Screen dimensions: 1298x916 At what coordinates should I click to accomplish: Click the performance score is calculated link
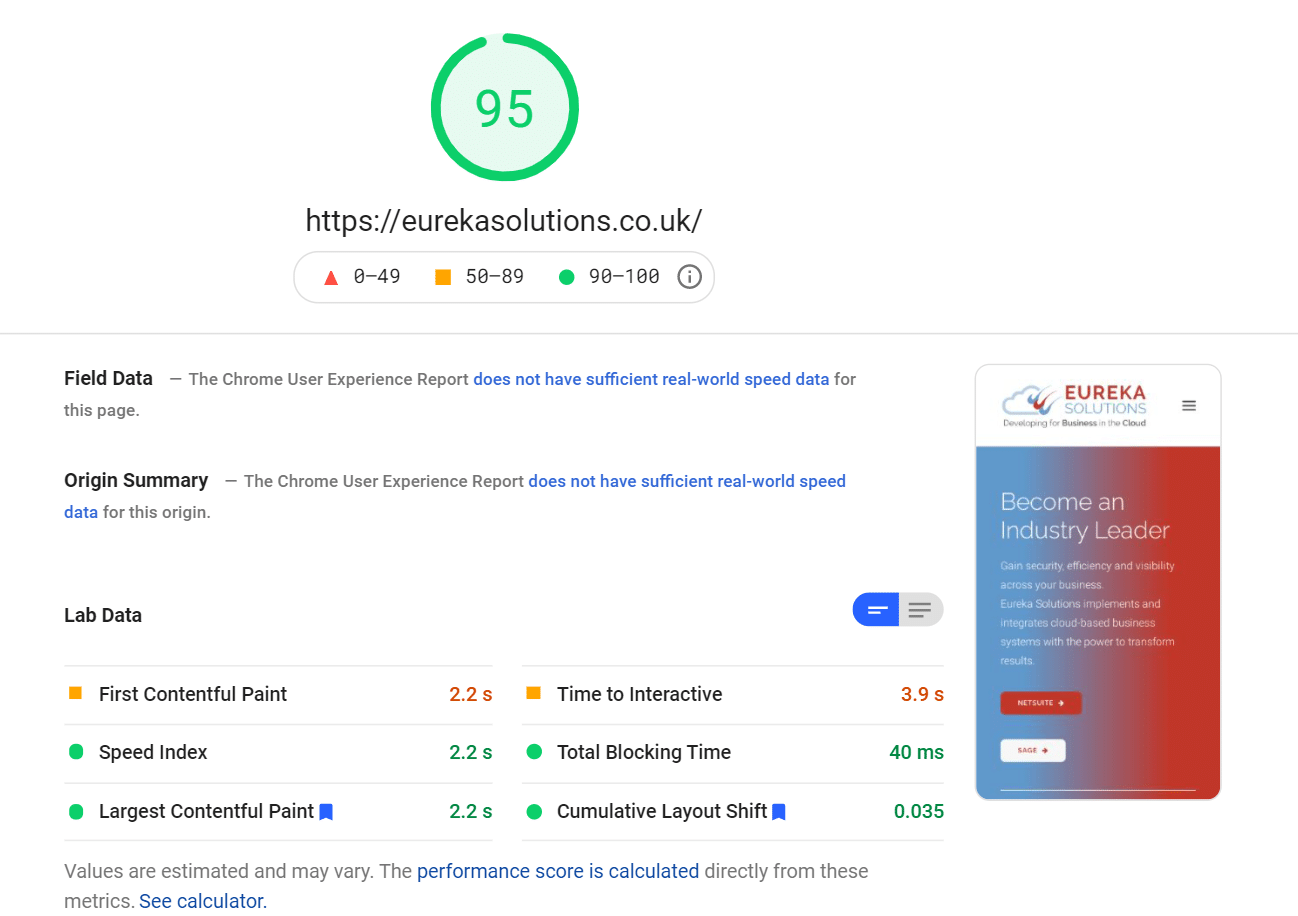click(x=557, y=871)
